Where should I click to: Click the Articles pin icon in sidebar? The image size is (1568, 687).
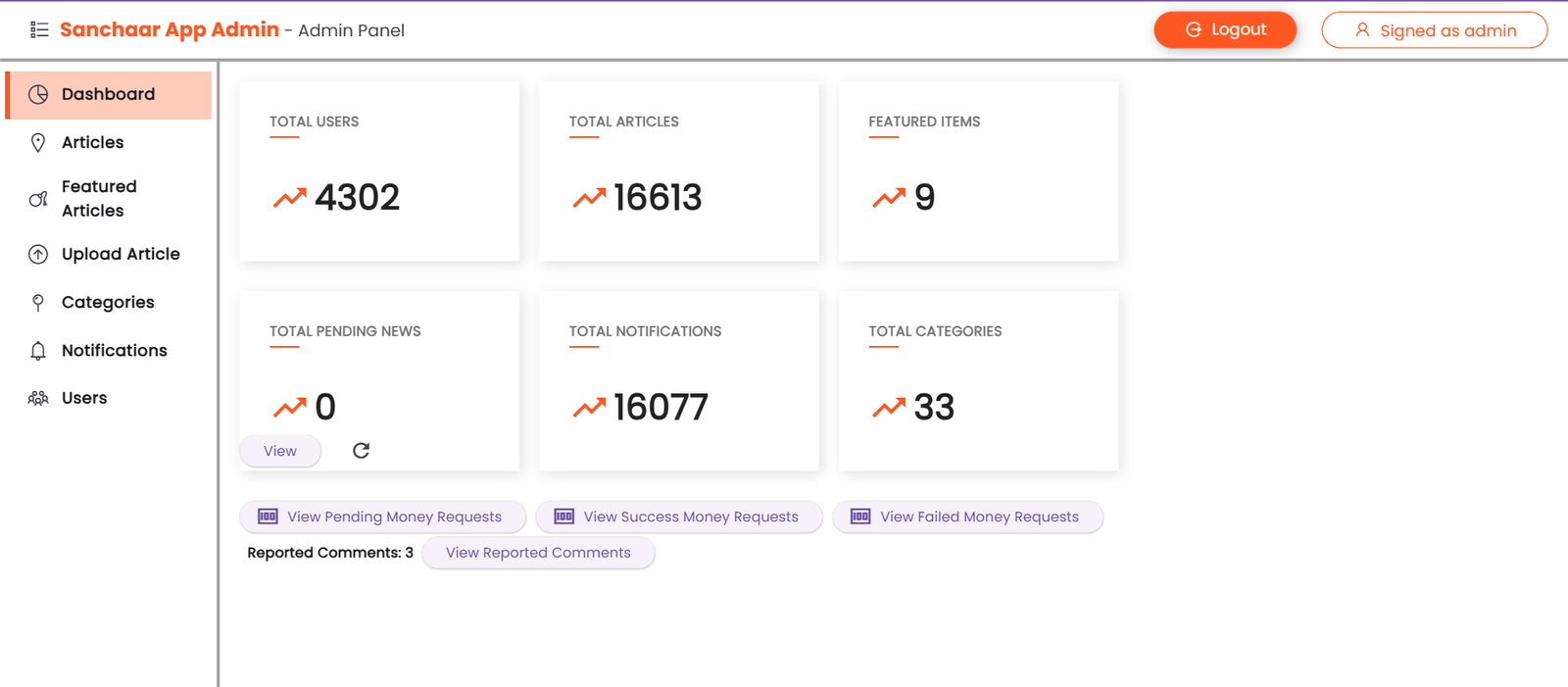click(38, 143)
